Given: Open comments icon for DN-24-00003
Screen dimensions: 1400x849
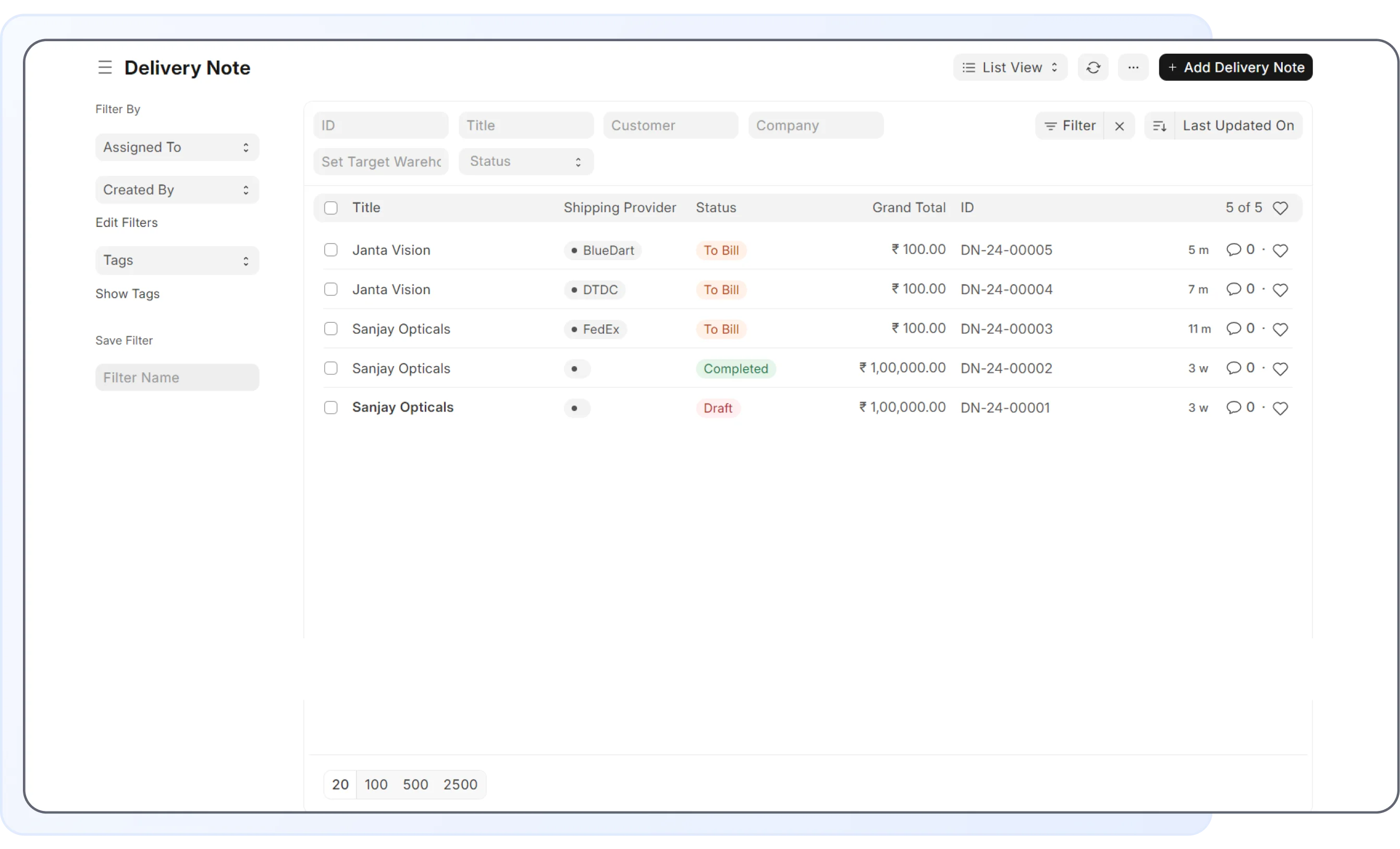Looking at the screenshot, I should coord(1233,329).
